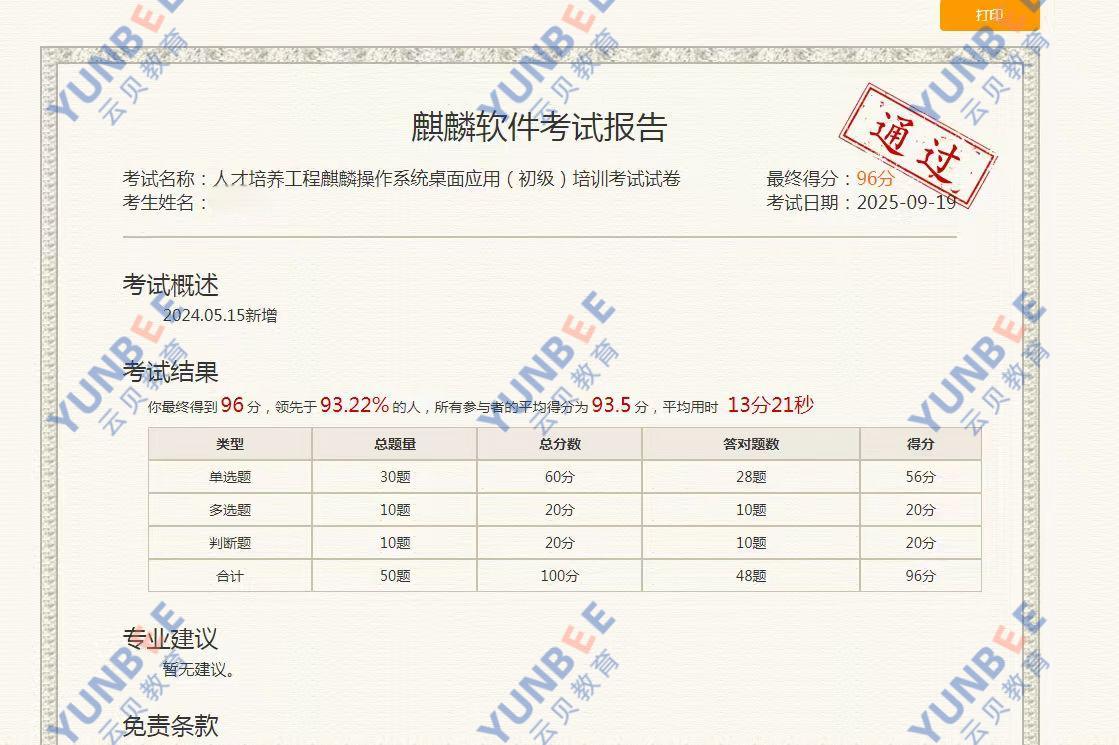This screenshot has height=745, width=1119.
Task: Click the 2024.05.15新增 overview text
Action: point(220,316)
